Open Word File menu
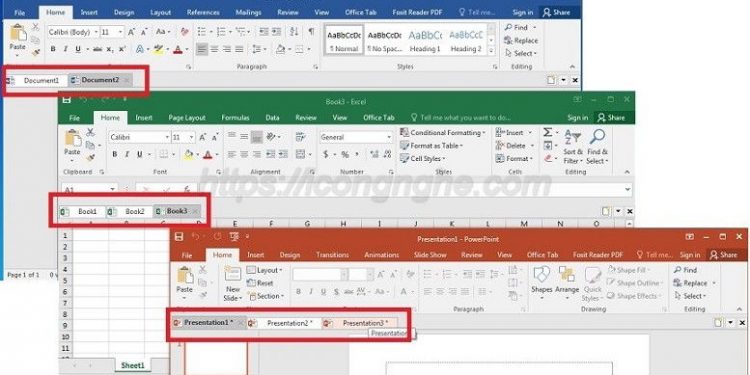750x375 pixels. point(20,13)
